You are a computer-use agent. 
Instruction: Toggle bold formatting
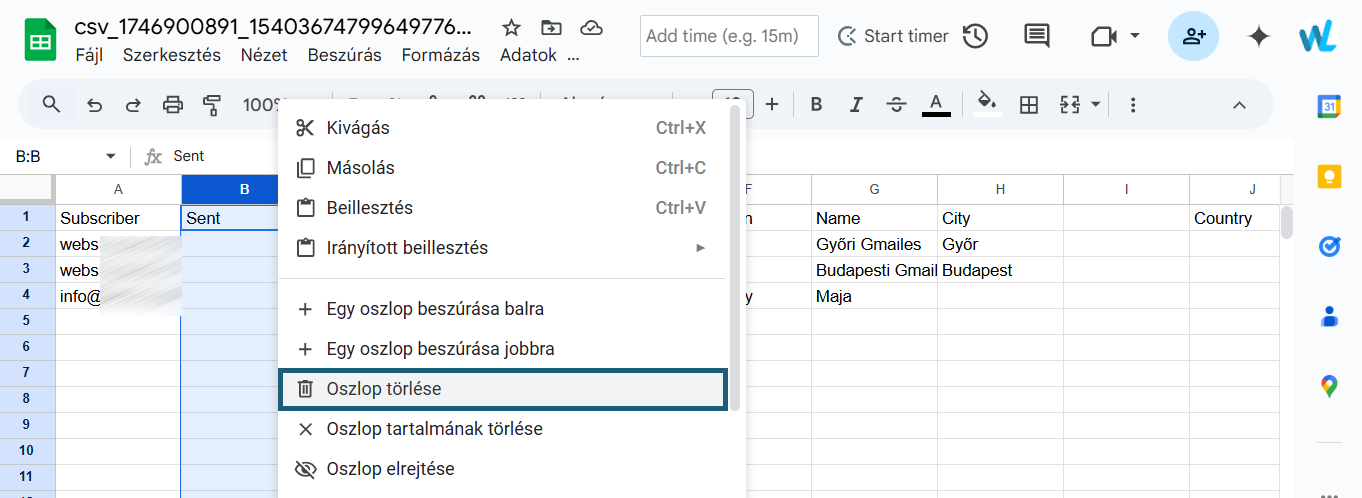(x=816, y=104)
